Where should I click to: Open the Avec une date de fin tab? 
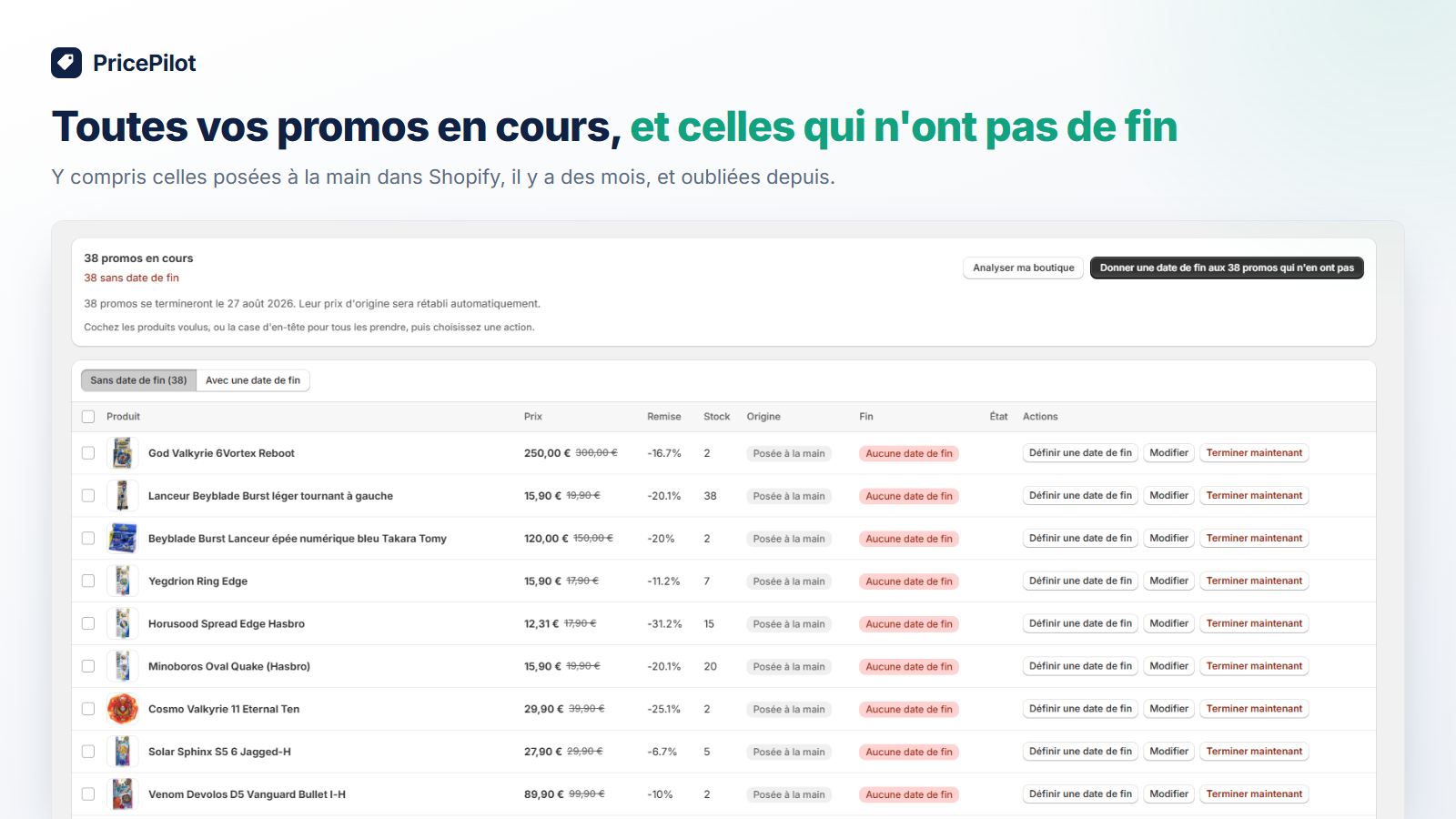(x=253, y=380)
